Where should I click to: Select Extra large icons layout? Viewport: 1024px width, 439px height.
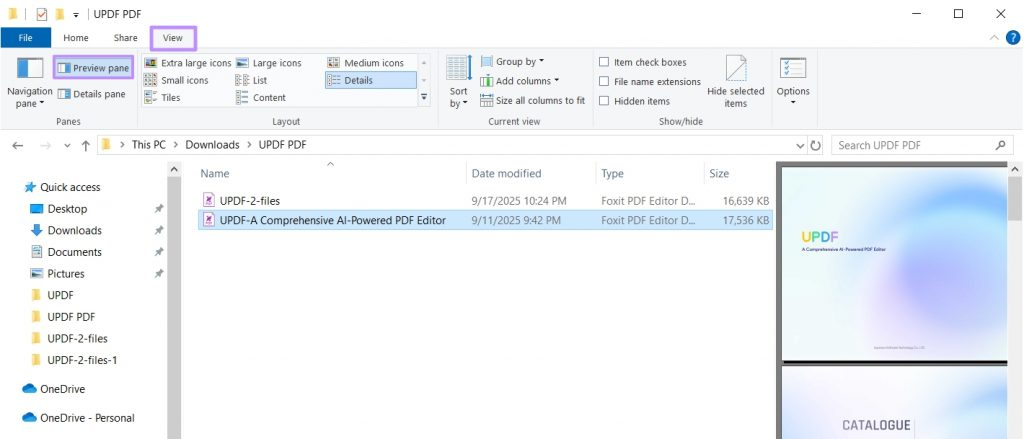[x=187, y=63]
